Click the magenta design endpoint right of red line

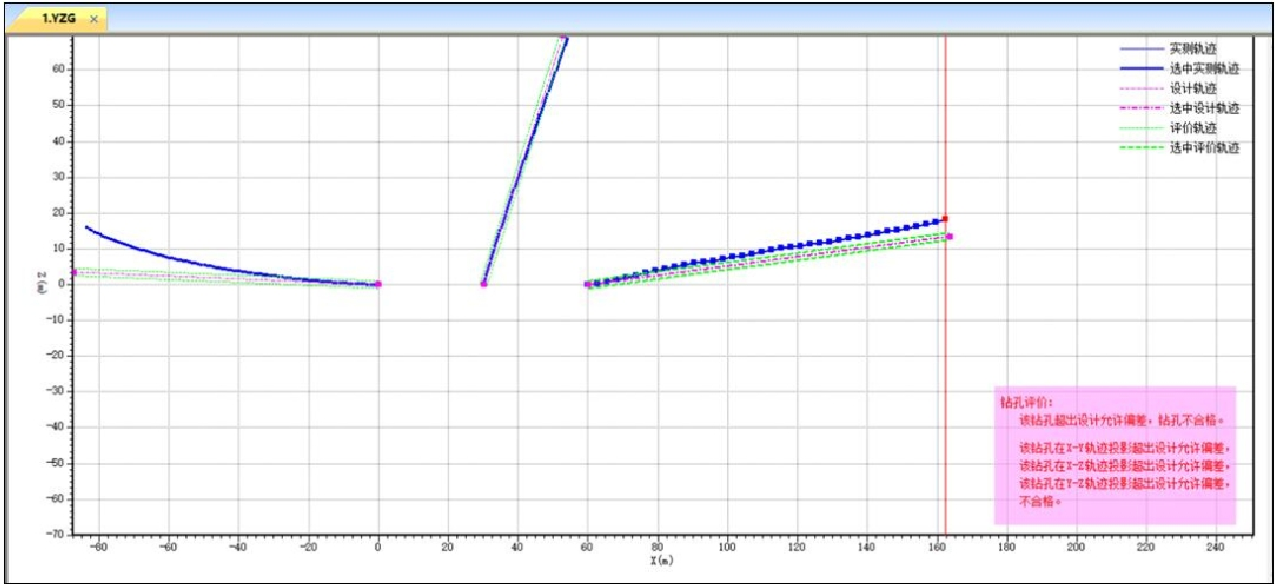click(x=950, y=237)
